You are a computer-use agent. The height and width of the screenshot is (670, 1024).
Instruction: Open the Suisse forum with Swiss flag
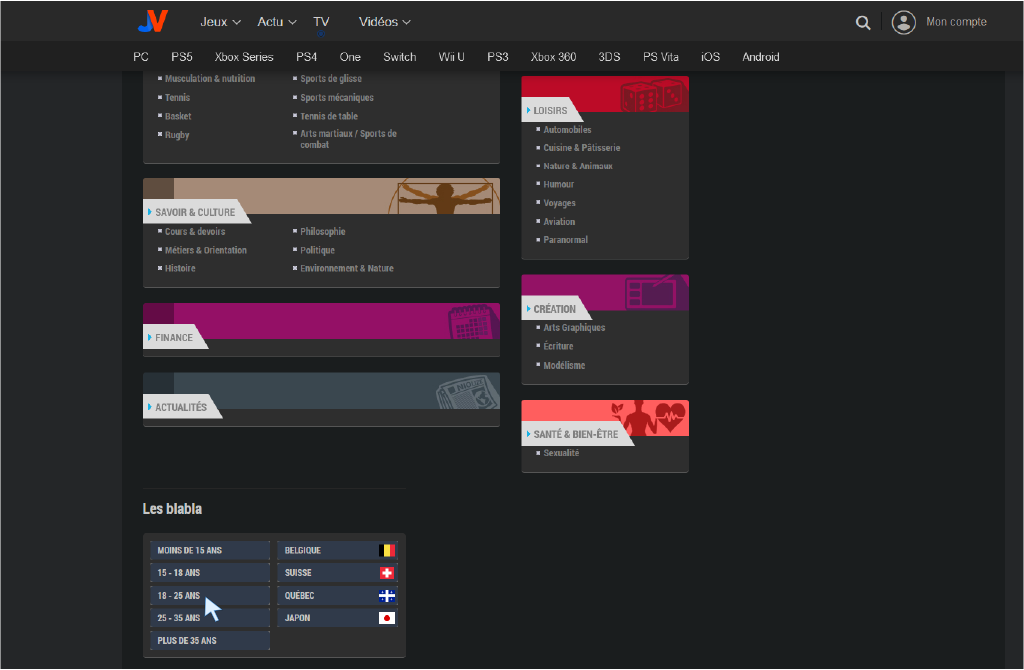[337, 573]
